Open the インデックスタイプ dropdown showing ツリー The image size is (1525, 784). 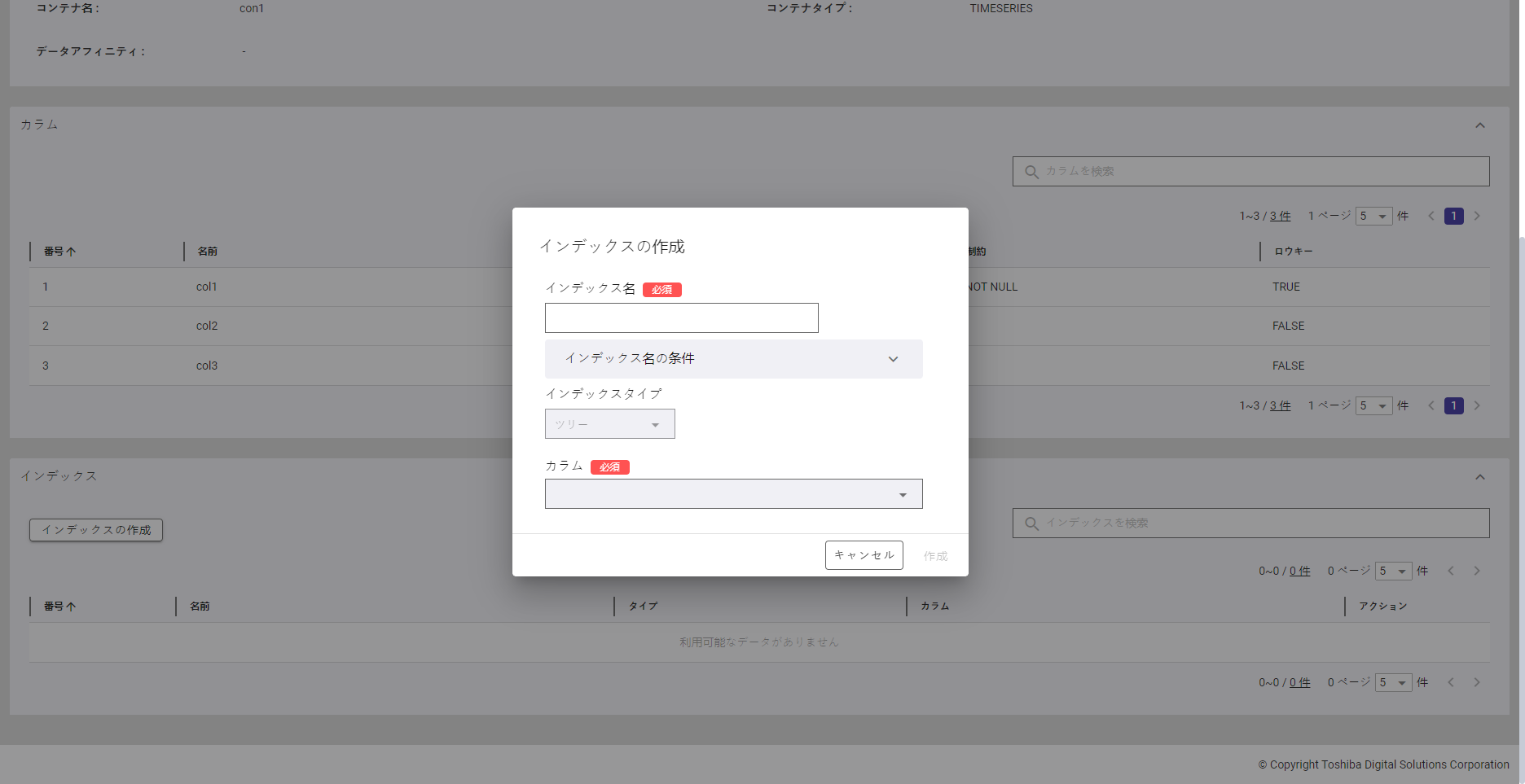click(609, 424)
